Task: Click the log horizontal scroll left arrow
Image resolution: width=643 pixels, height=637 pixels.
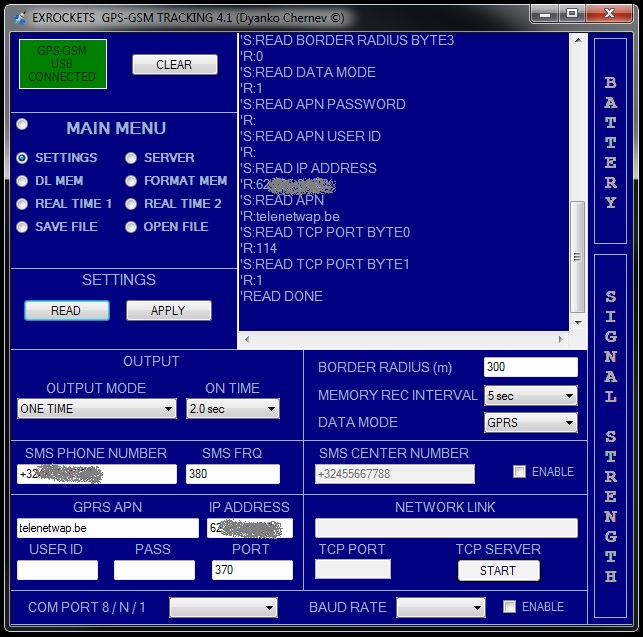Action: pos(247,340)
